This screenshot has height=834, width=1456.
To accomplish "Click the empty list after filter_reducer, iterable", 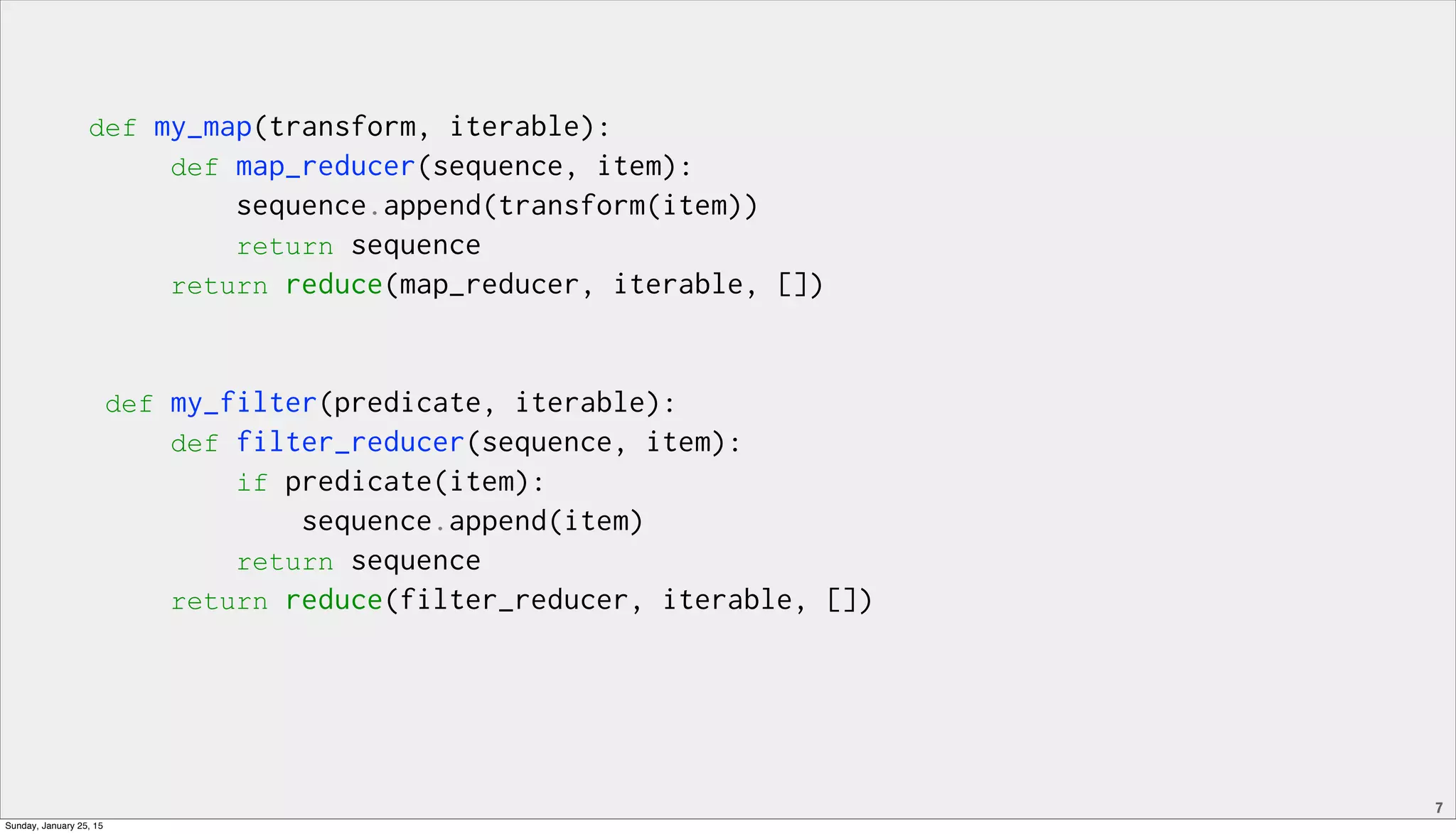I will [x=841, y=600].
